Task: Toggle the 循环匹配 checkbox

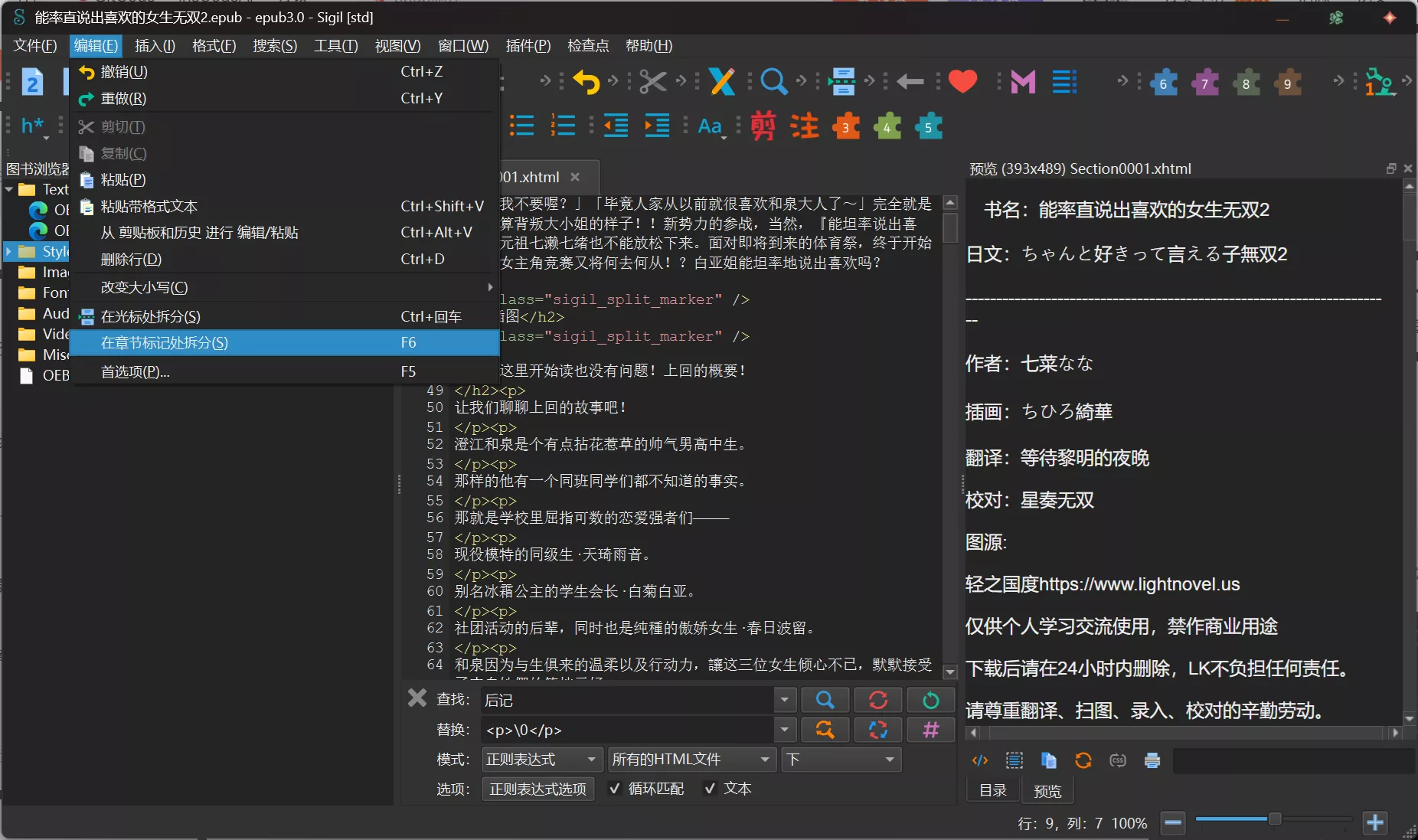Action: click(614, 789)
